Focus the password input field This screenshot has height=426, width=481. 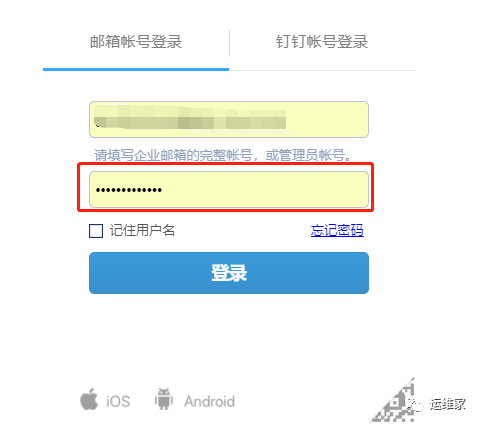(x=229, y=189)
